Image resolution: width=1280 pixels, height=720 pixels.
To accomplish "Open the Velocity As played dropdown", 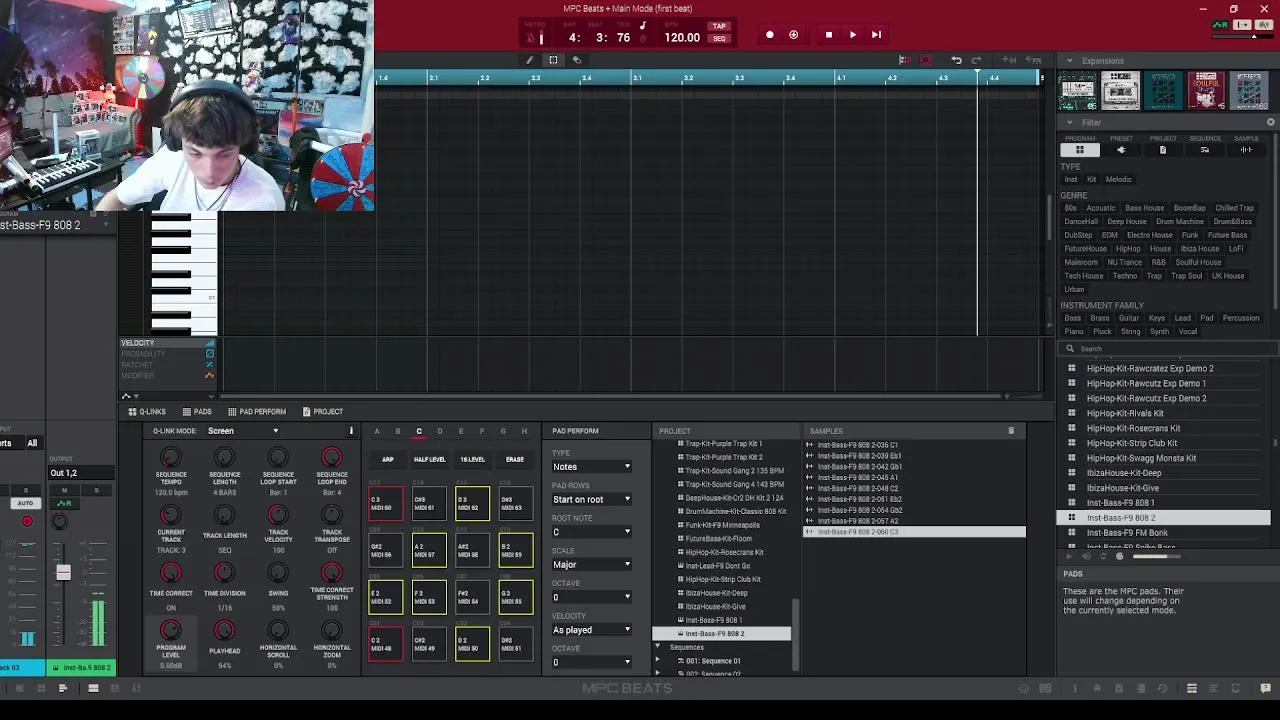I will click(592, 630).
